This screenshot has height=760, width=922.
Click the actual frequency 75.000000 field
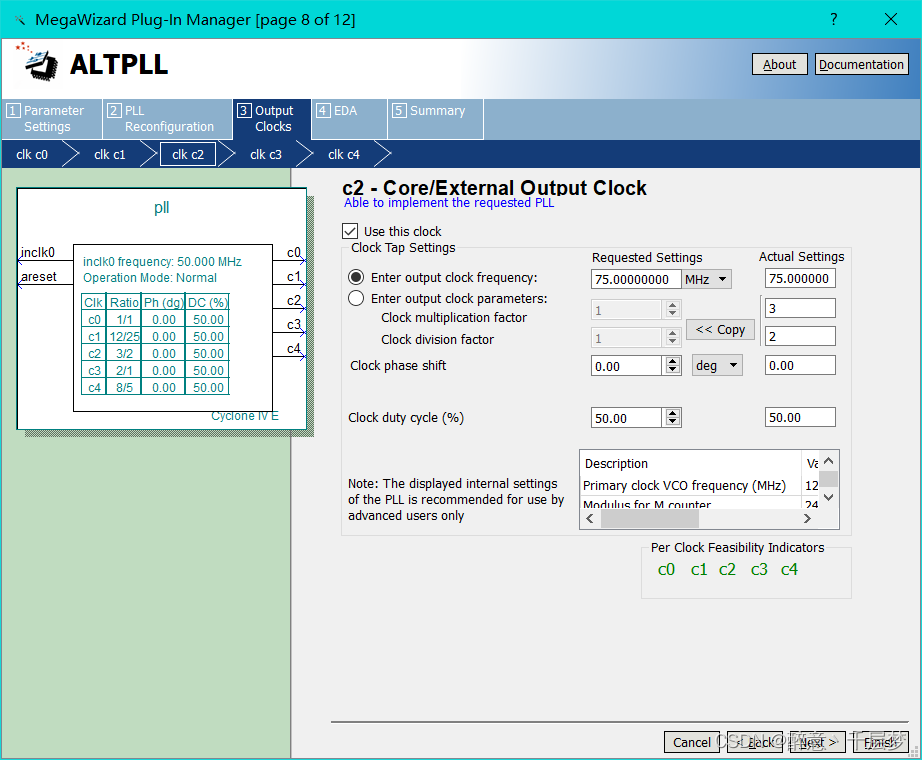[x=800, y=278]
